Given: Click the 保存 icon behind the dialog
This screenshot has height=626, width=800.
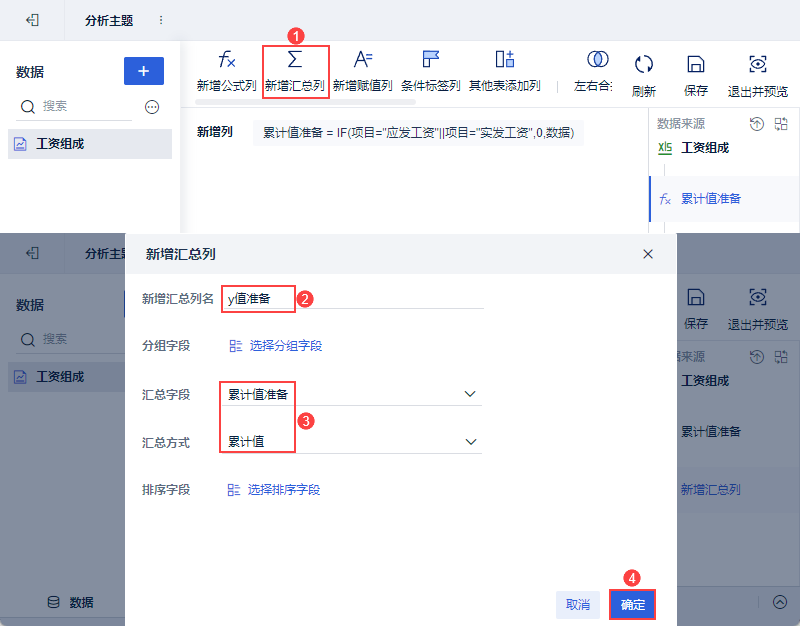Looking at the screenshot, I should (x=696, y=297).
